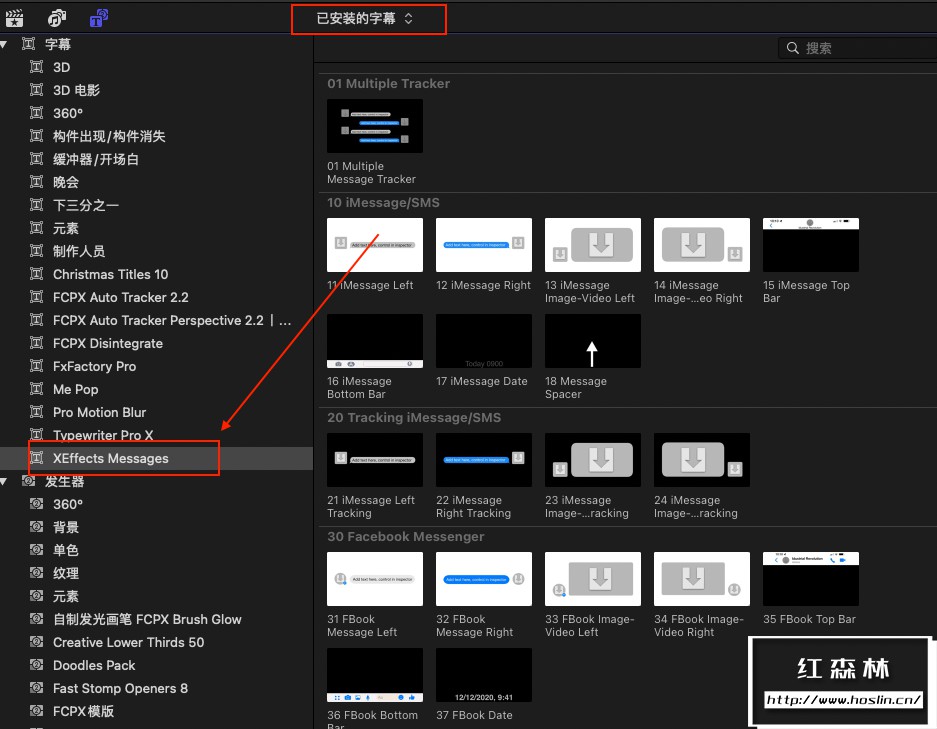Image resolution: width=937 pixels, height=729 pixels.
Task: Open the Titles and Generators sidebar icon
Action: [99, 18]
